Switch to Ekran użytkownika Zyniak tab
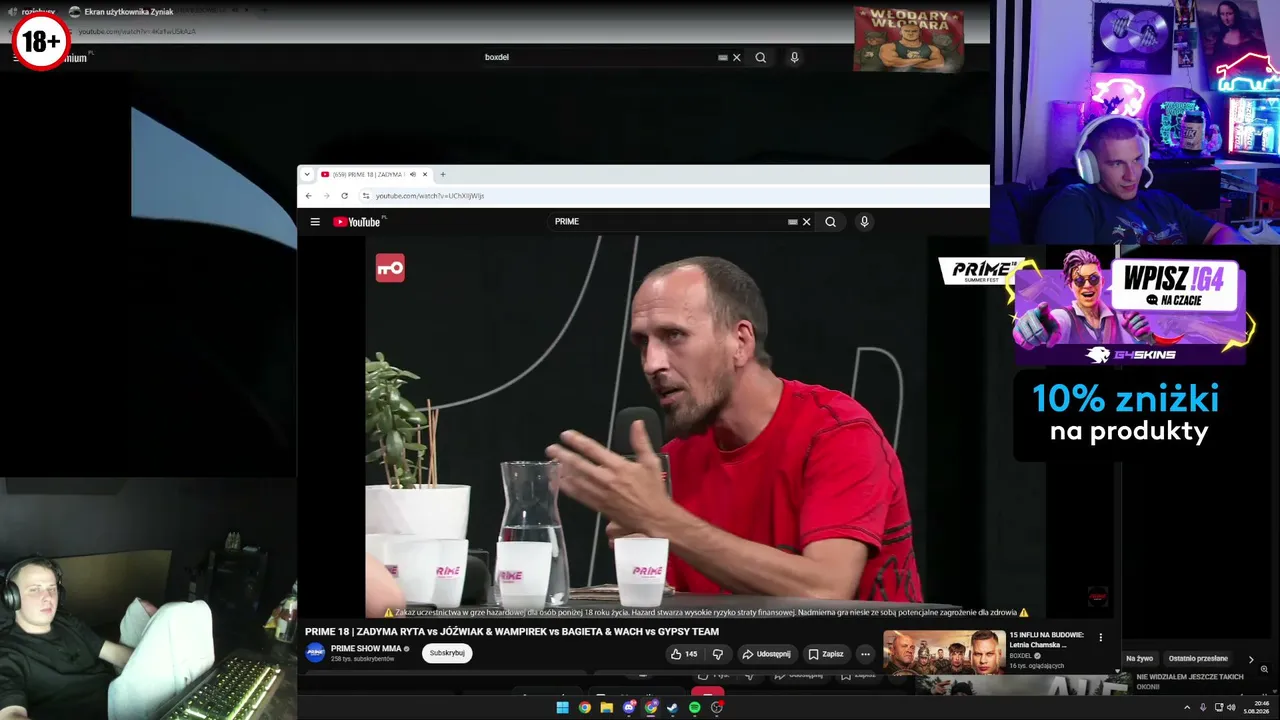1280x720 pixels. pyautogui.click(x=121, y=12)
